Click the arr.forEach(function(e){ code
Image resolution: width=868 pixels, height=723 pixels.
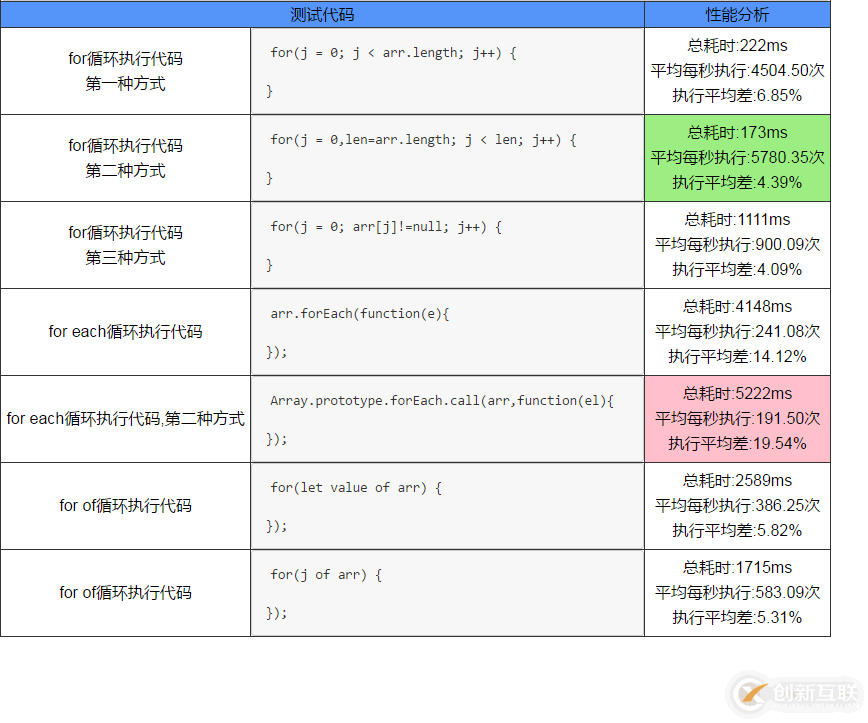coord(360,314)
